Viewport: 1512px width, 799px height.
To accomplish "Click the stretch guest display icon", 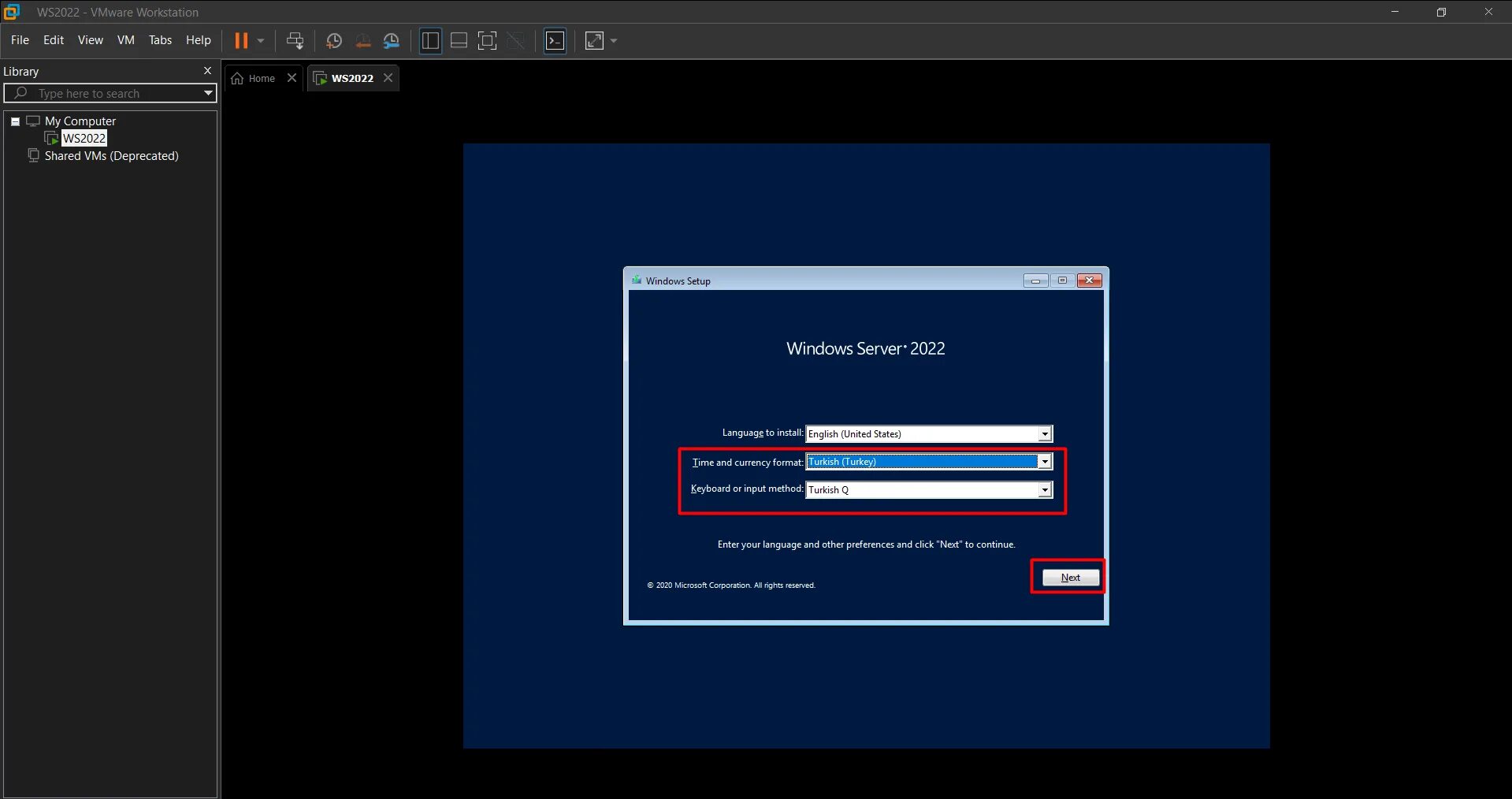I will pyautogui.click(x=594, y=41).
